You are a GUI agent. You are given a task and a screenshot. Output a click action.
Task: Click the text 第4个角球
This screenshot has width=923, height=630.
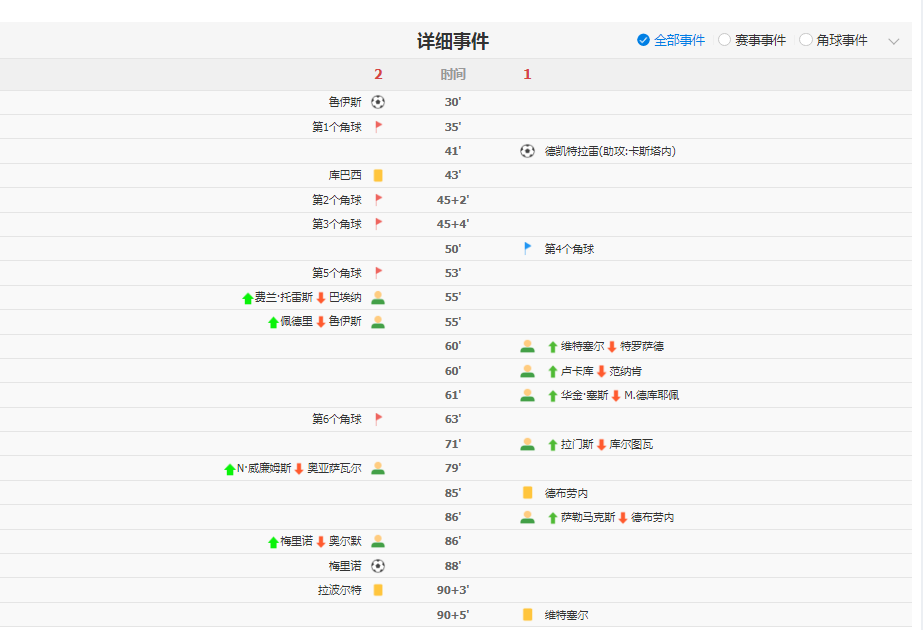pyautogui.click(x=569, y=249)
